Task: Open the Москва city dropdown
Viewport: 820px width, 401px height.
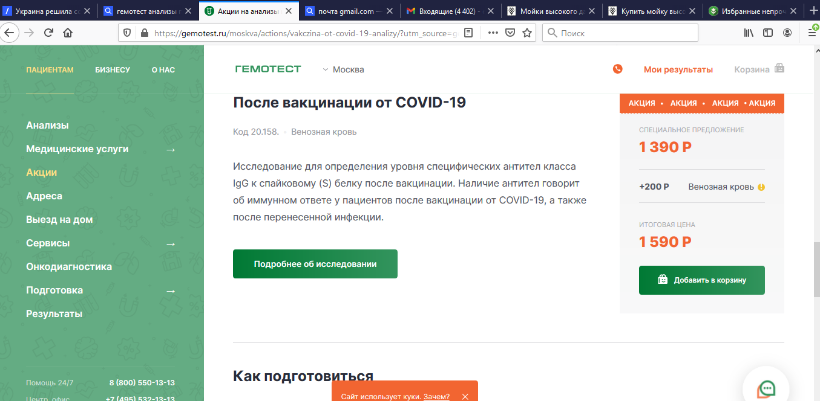Action: pos(343,70)
